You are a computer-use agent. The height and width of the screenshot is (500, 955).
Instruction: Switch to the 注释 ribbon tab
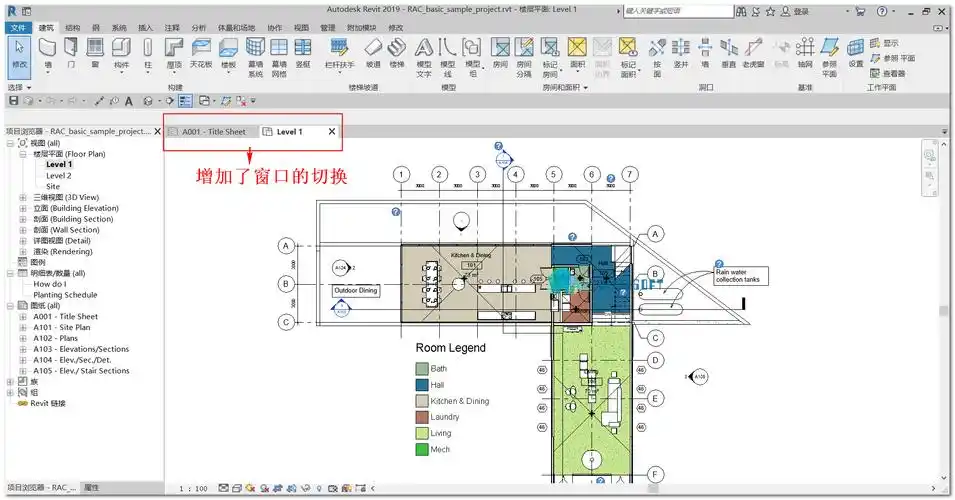(172, 28)
